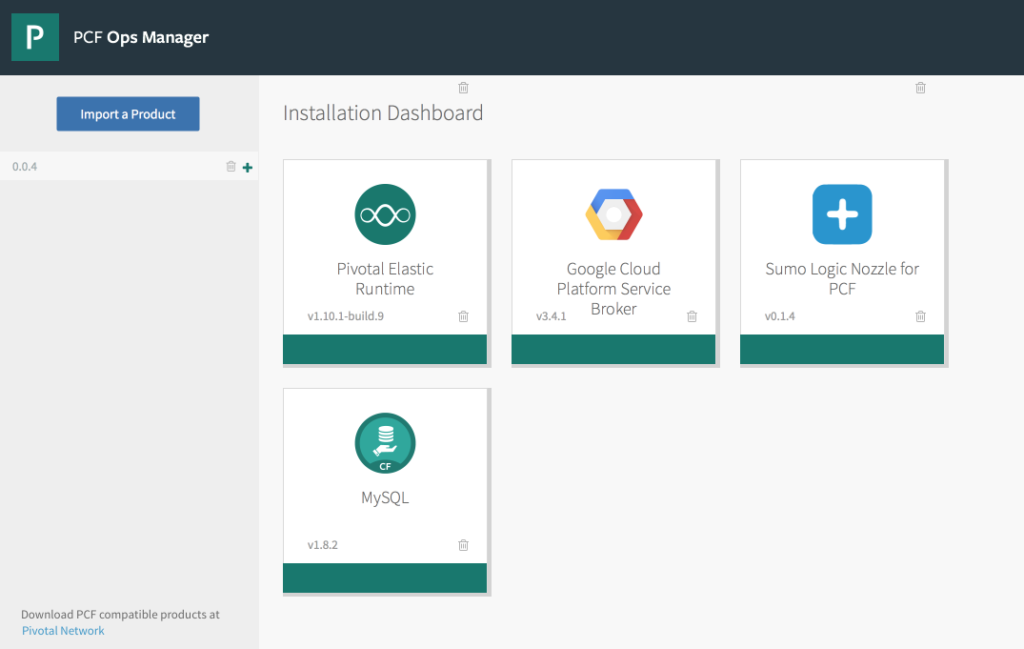Open the Pivotal Elastic Runtime tile name

coord(385,279)
